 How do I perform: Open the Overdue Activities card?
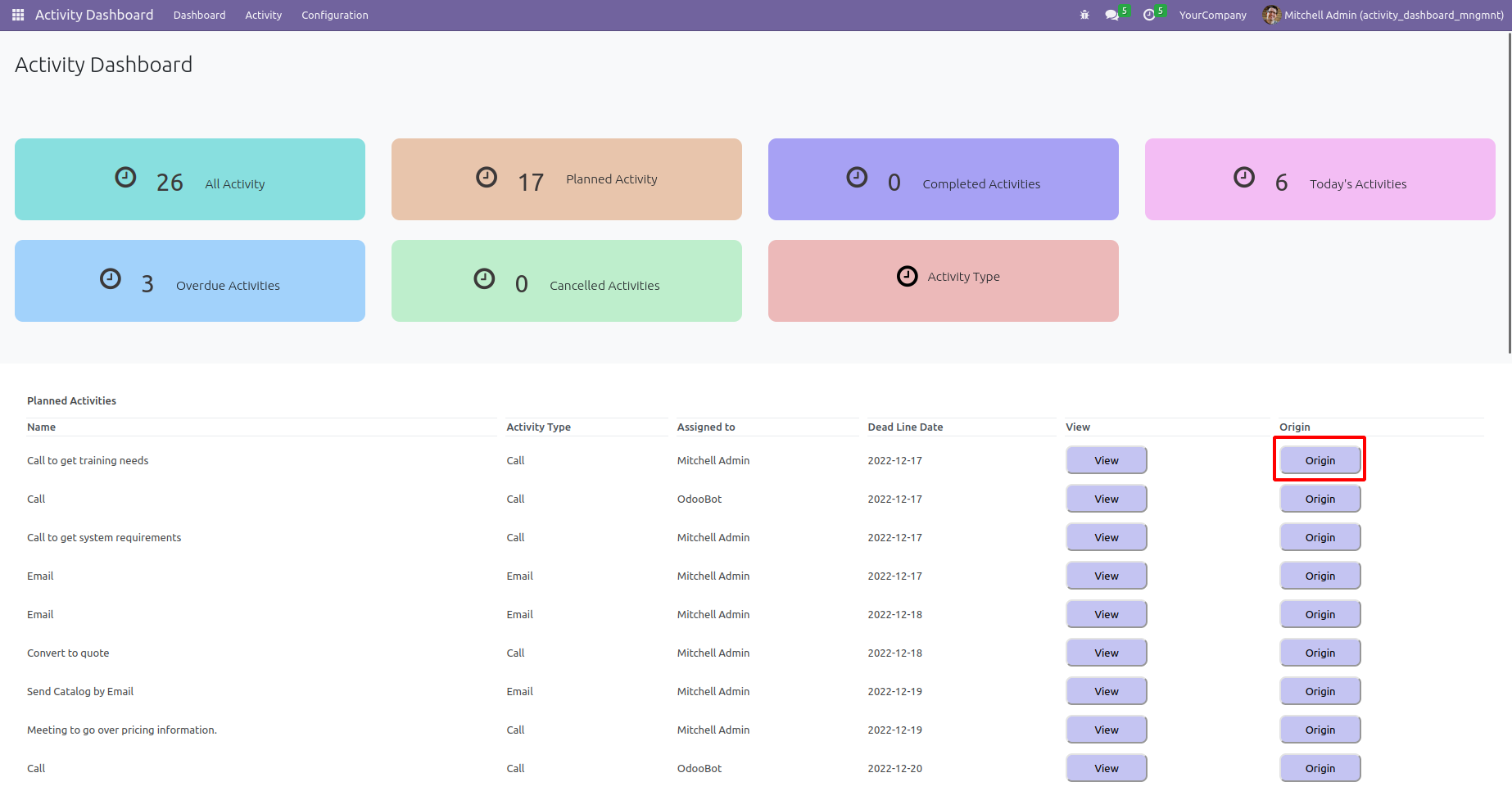coord(190,281)
